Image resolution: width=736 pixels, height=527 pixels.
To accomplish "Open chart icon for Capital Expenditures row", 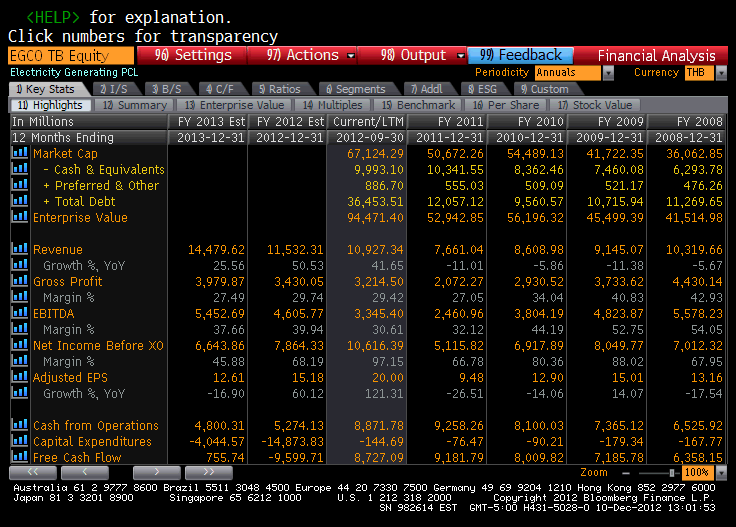I will [x=20, y=441].
